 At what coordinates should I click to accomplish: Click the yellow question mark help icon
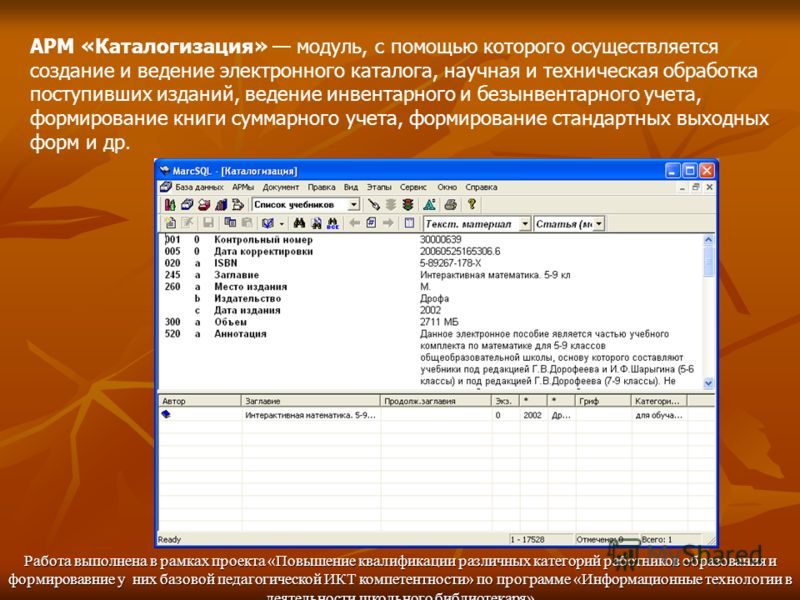tap(471, 205)
